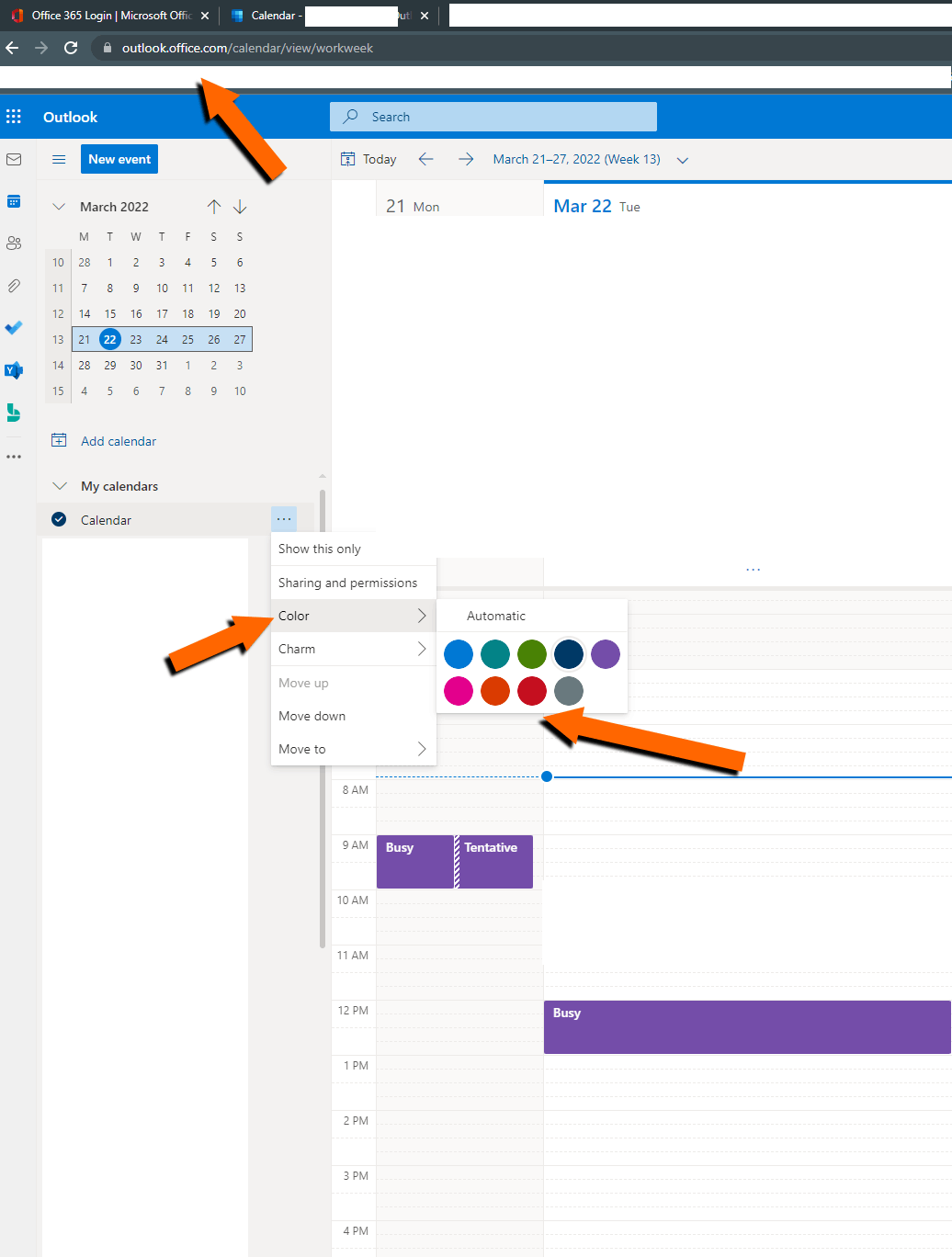
Task: Collapse the March 2022 mini calendar
Action: click(59, 207)
